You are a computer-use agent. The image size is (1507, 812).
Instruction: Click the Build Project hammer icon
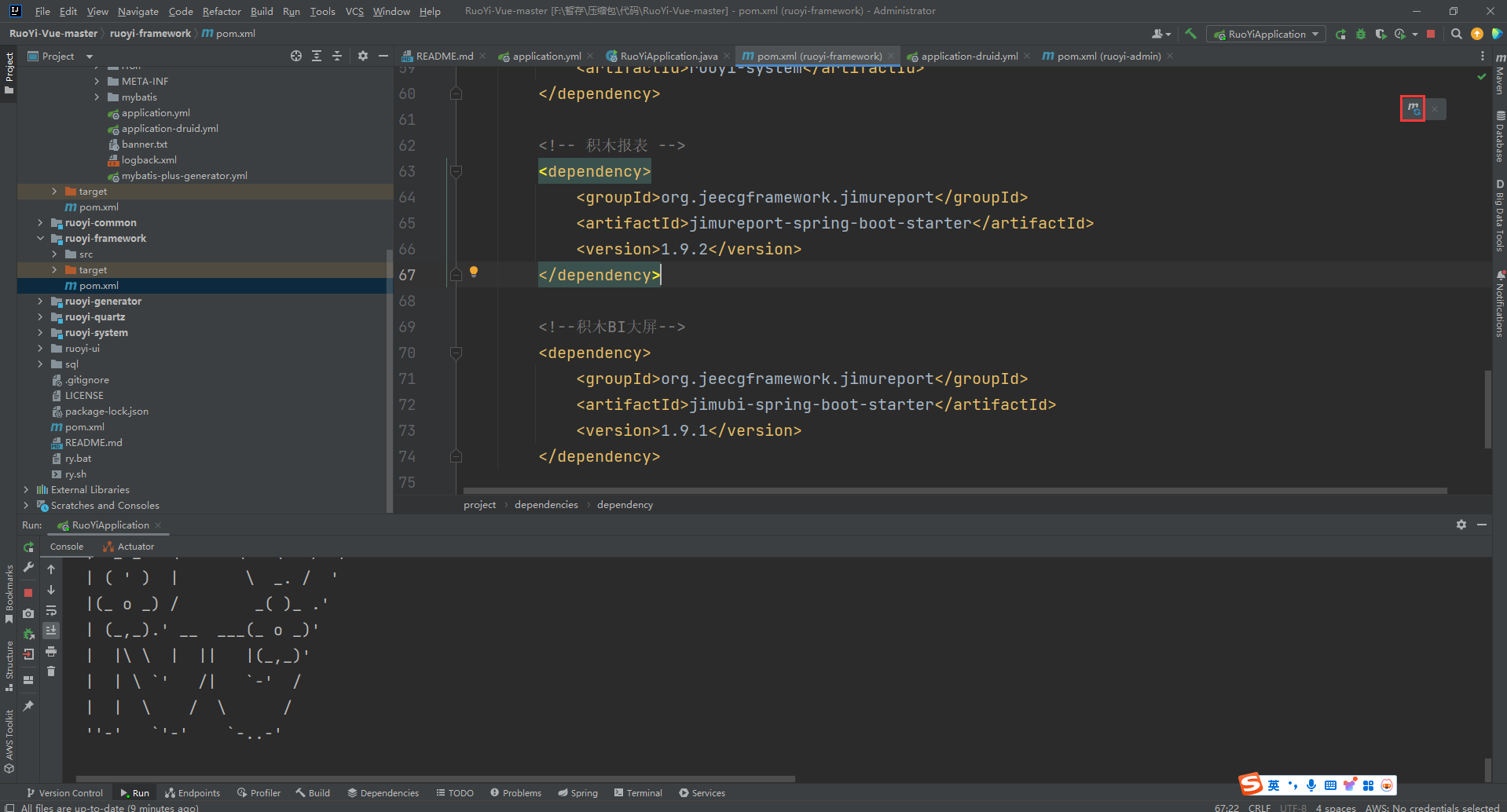pos(1190,34)
